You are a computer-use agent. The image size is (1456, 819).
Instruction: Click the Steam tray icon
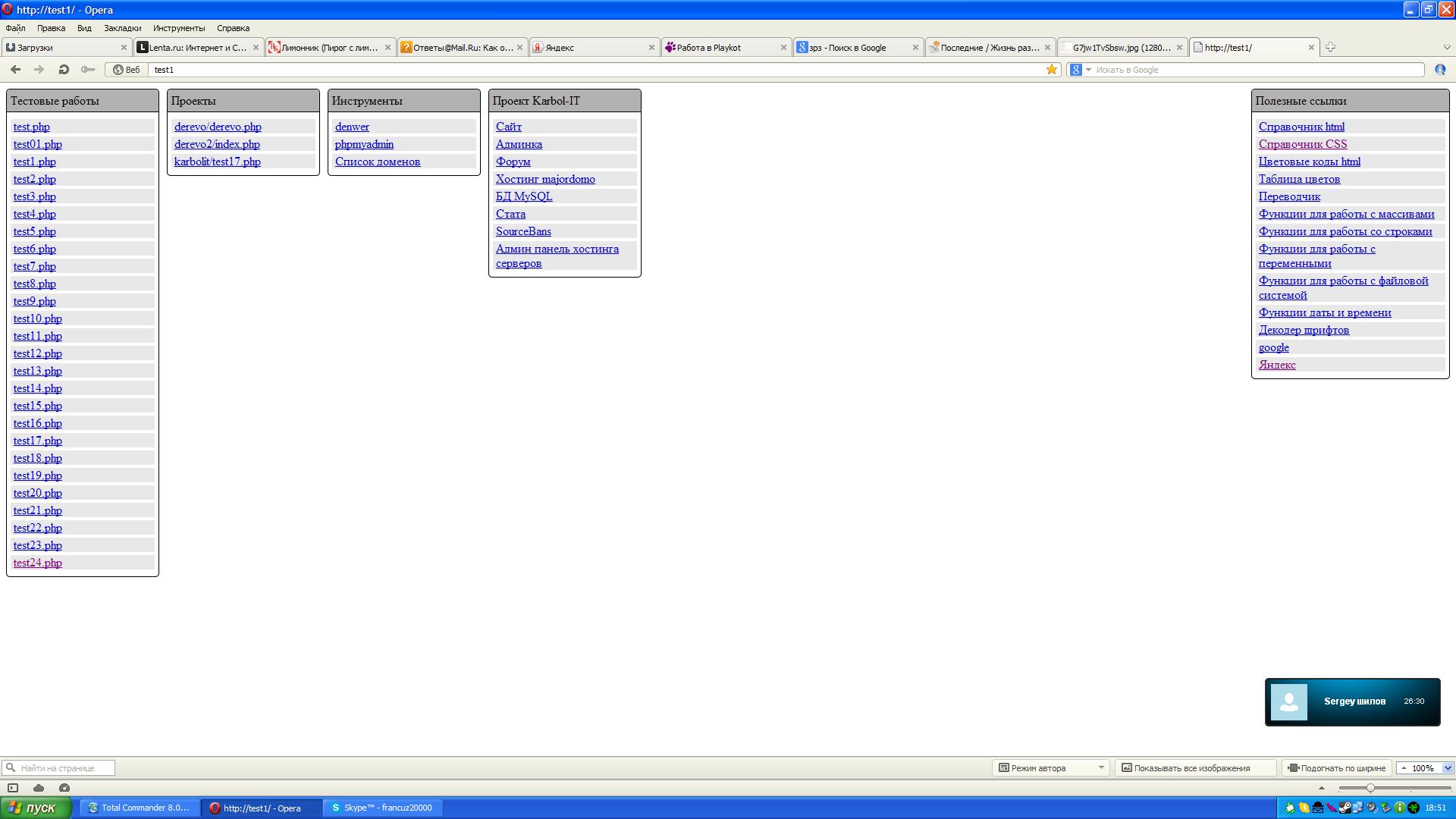coord(1345,808)
